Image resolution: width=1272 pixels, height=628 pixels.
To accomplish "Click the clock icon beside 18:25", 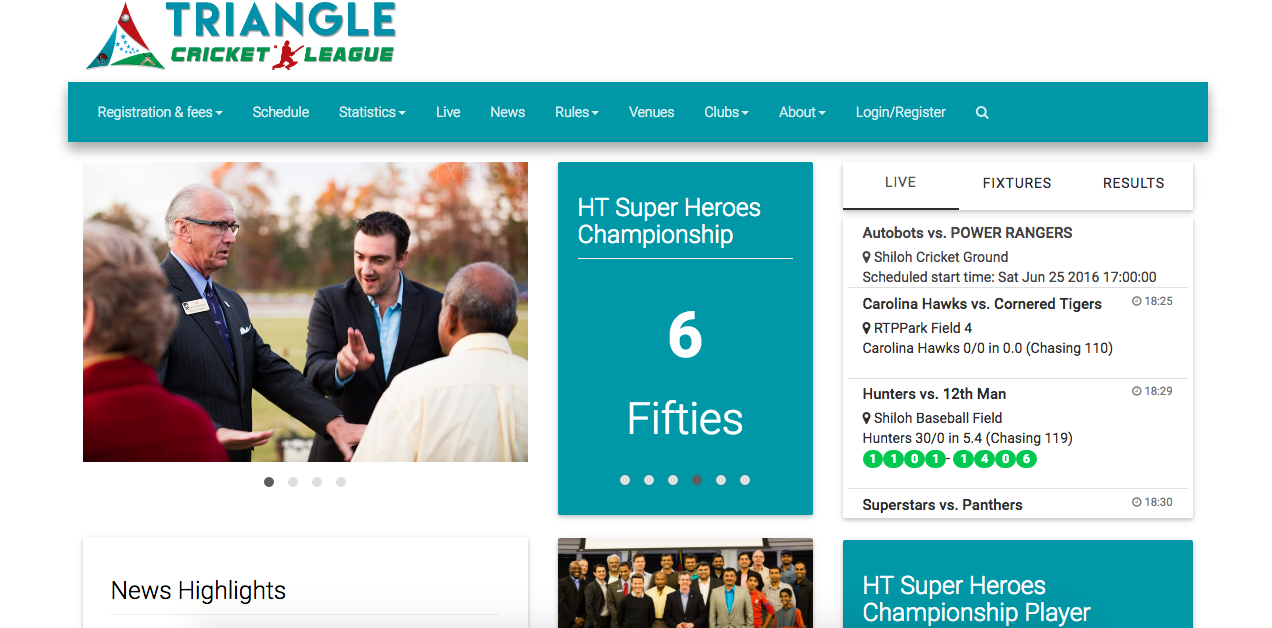I will click(1136, 301).
